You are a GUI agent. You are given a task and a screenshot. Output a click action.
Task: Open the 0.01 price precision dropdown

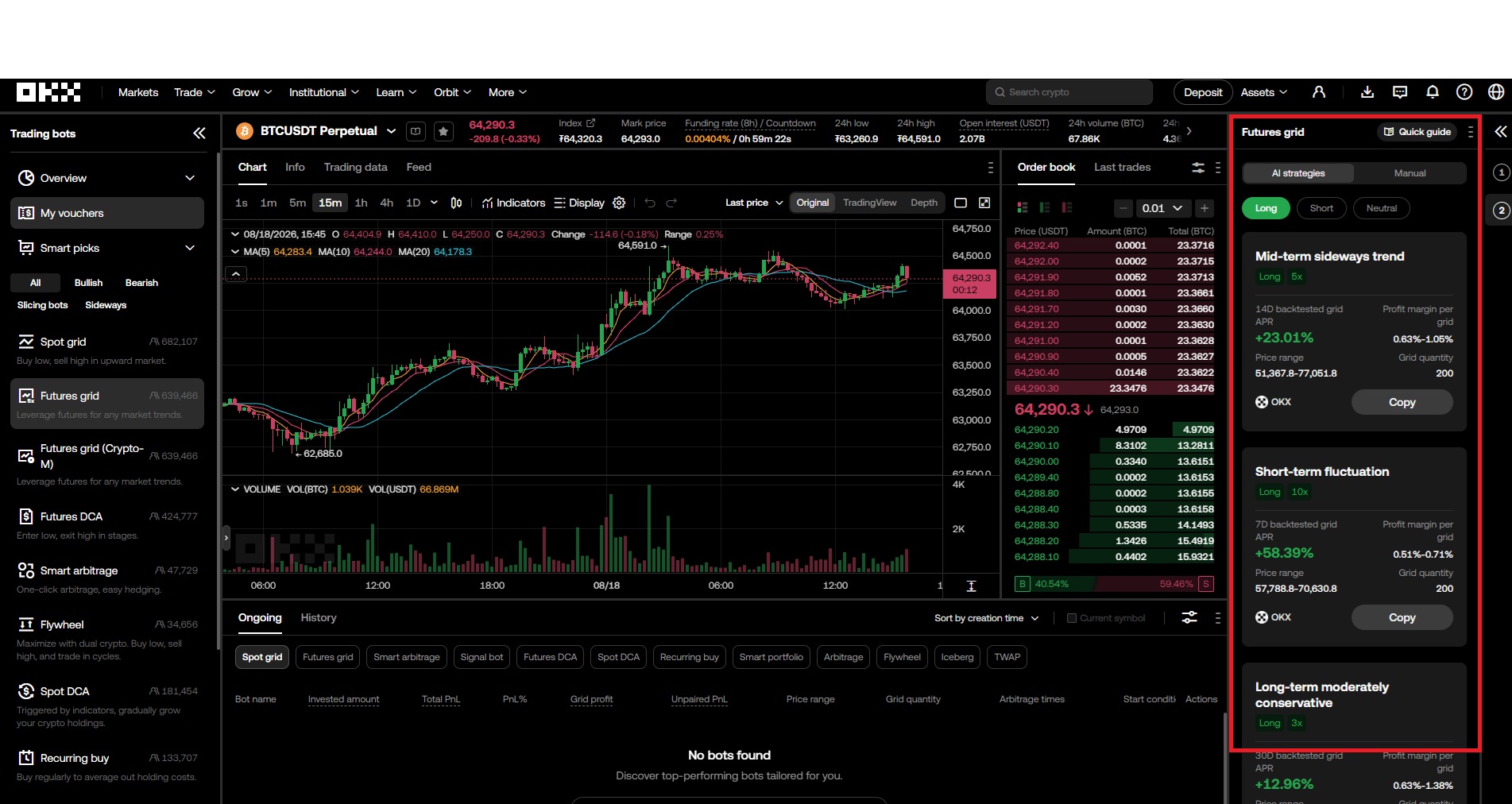coord(1162,208)
